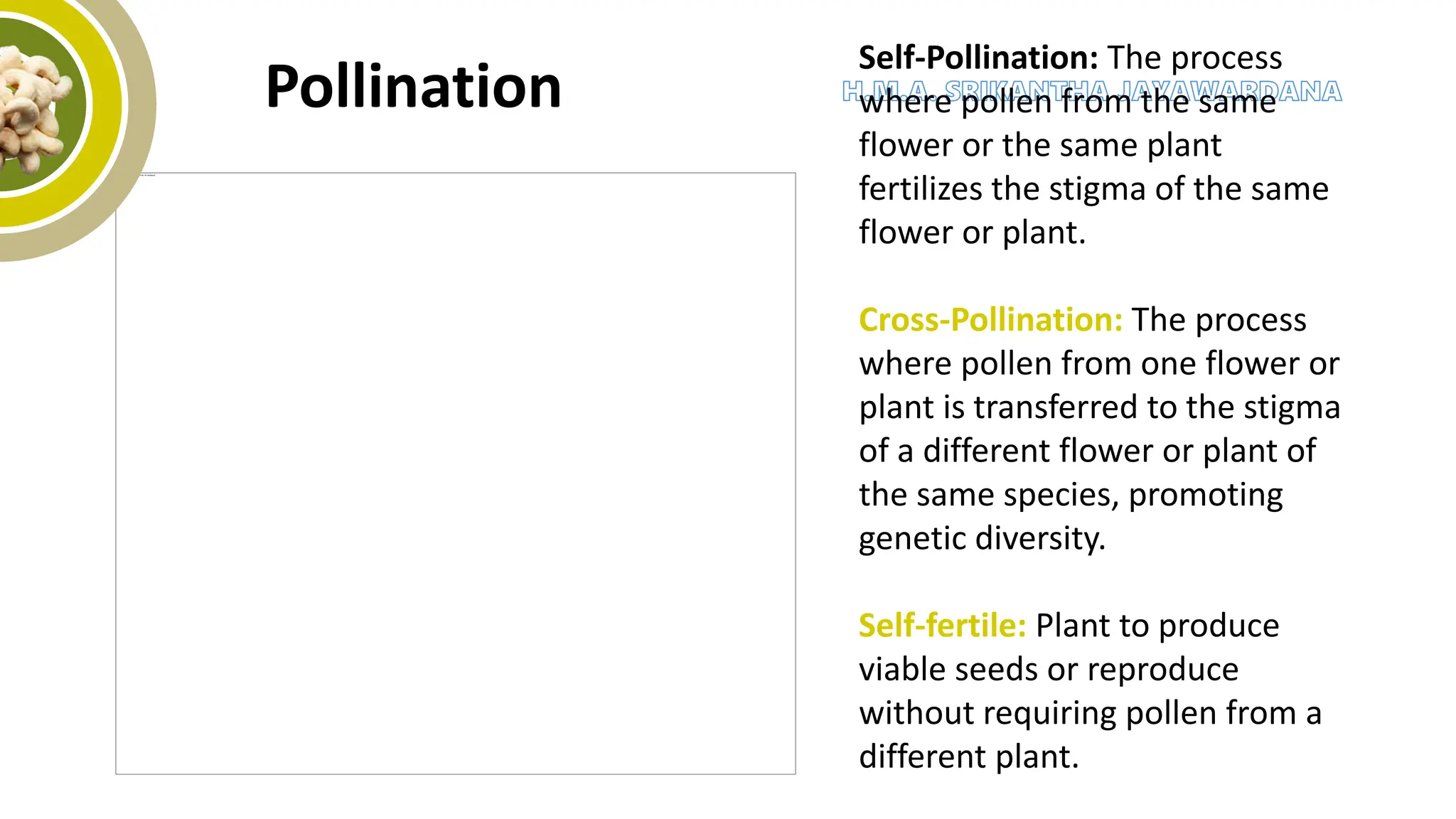Image resolution: width=1456 pixels, height=819 pixels.
Task: Click the tiny error text in placeholder corner
Action: [147, 175]
